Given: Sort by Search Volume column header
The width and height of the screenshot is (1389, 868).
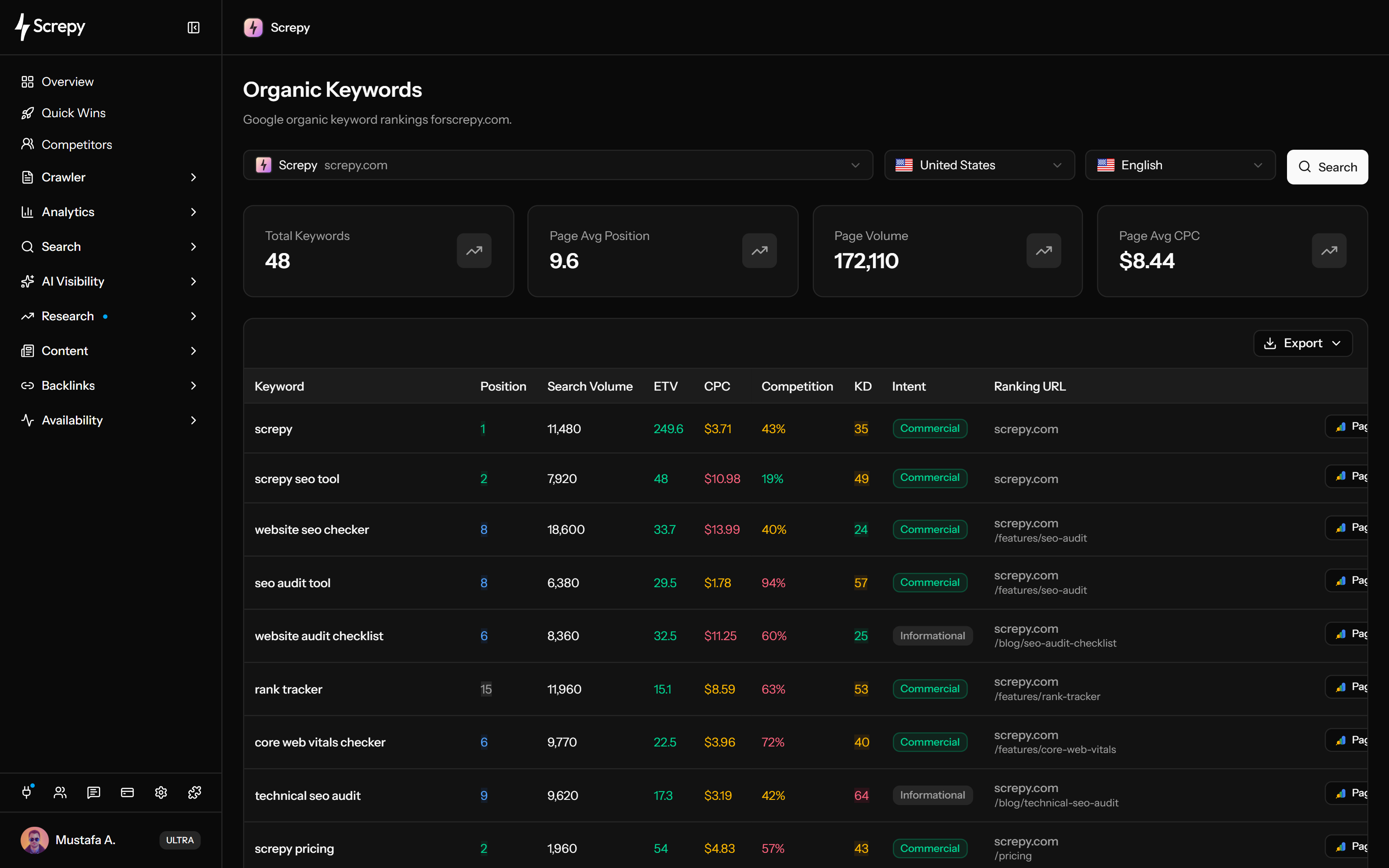Looking at the screenshot, I should coord(589,386).
